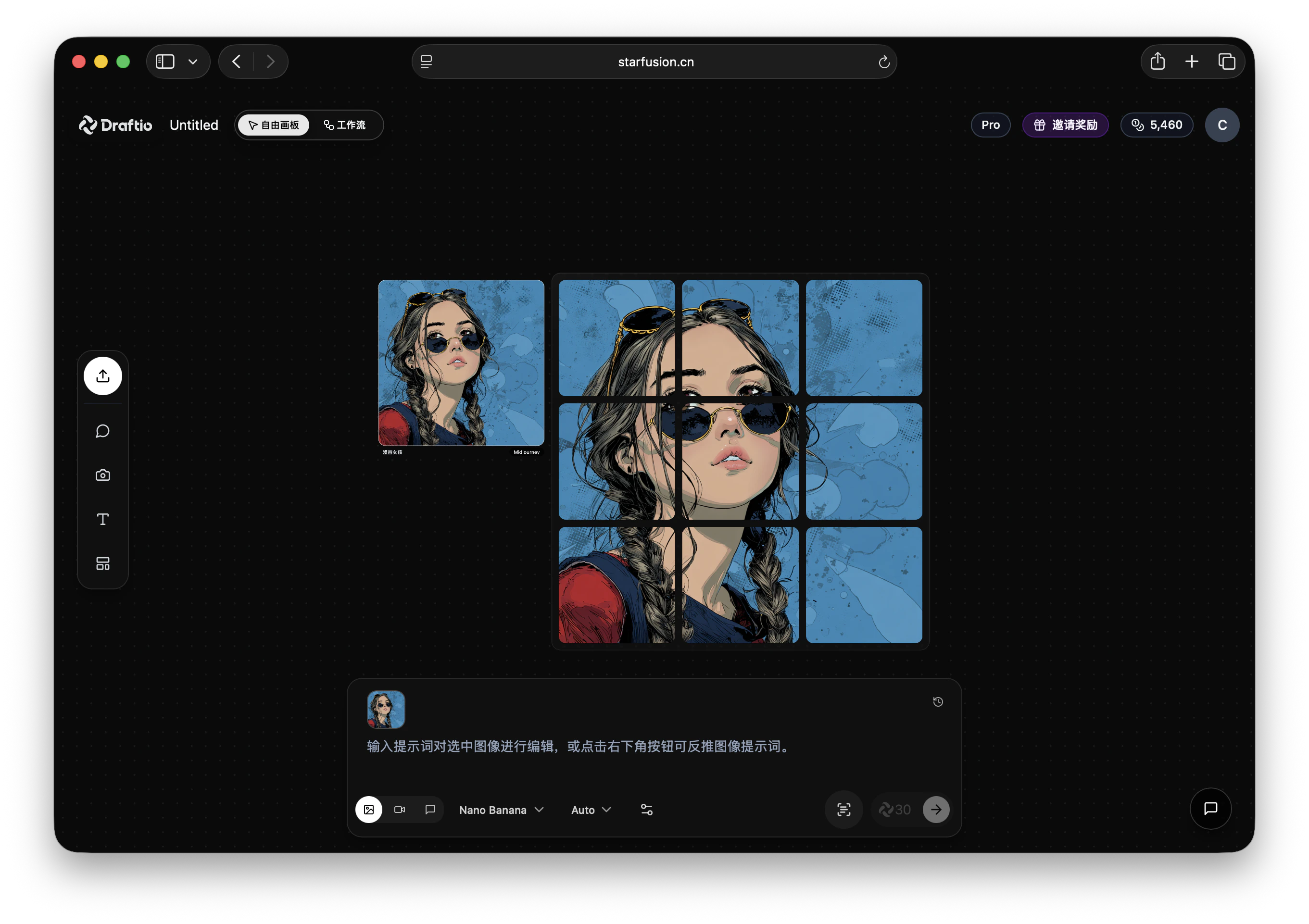Select the Text tool in the left sidebar
Screen dimensions: 1309x924
[102, 519]
